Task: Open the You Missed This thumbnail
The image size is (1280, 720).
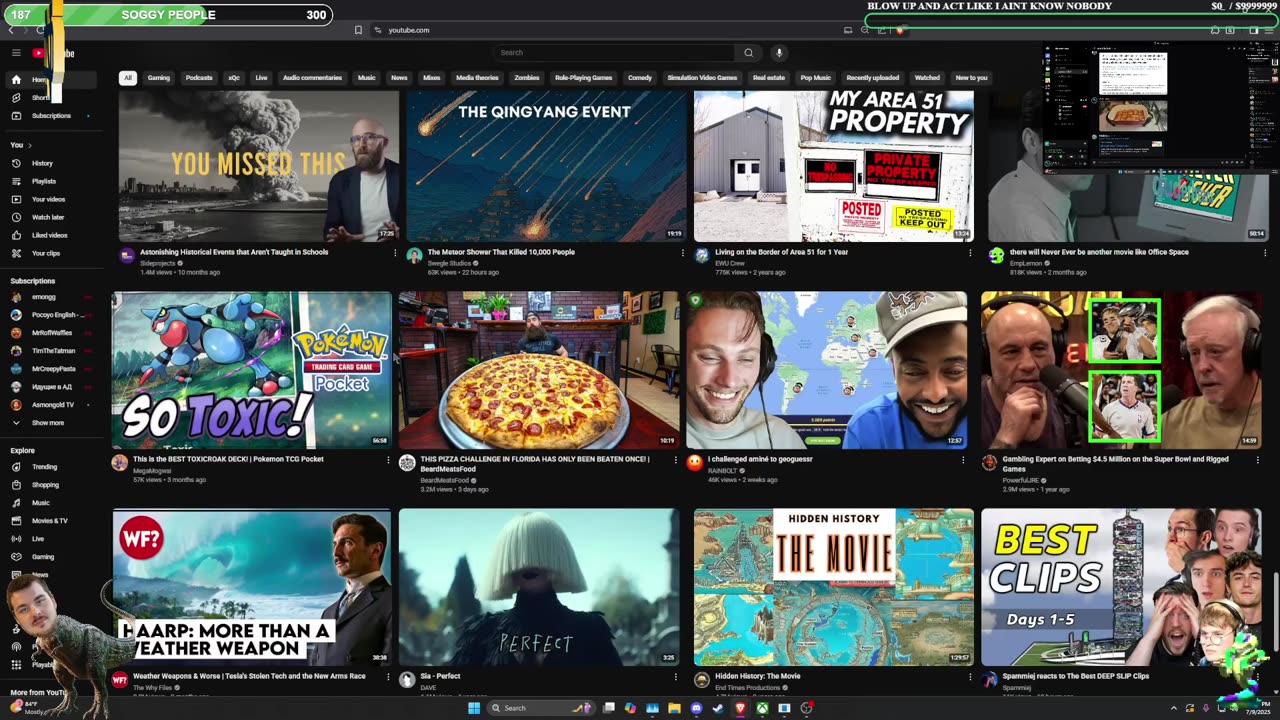Action: point(259,166)
